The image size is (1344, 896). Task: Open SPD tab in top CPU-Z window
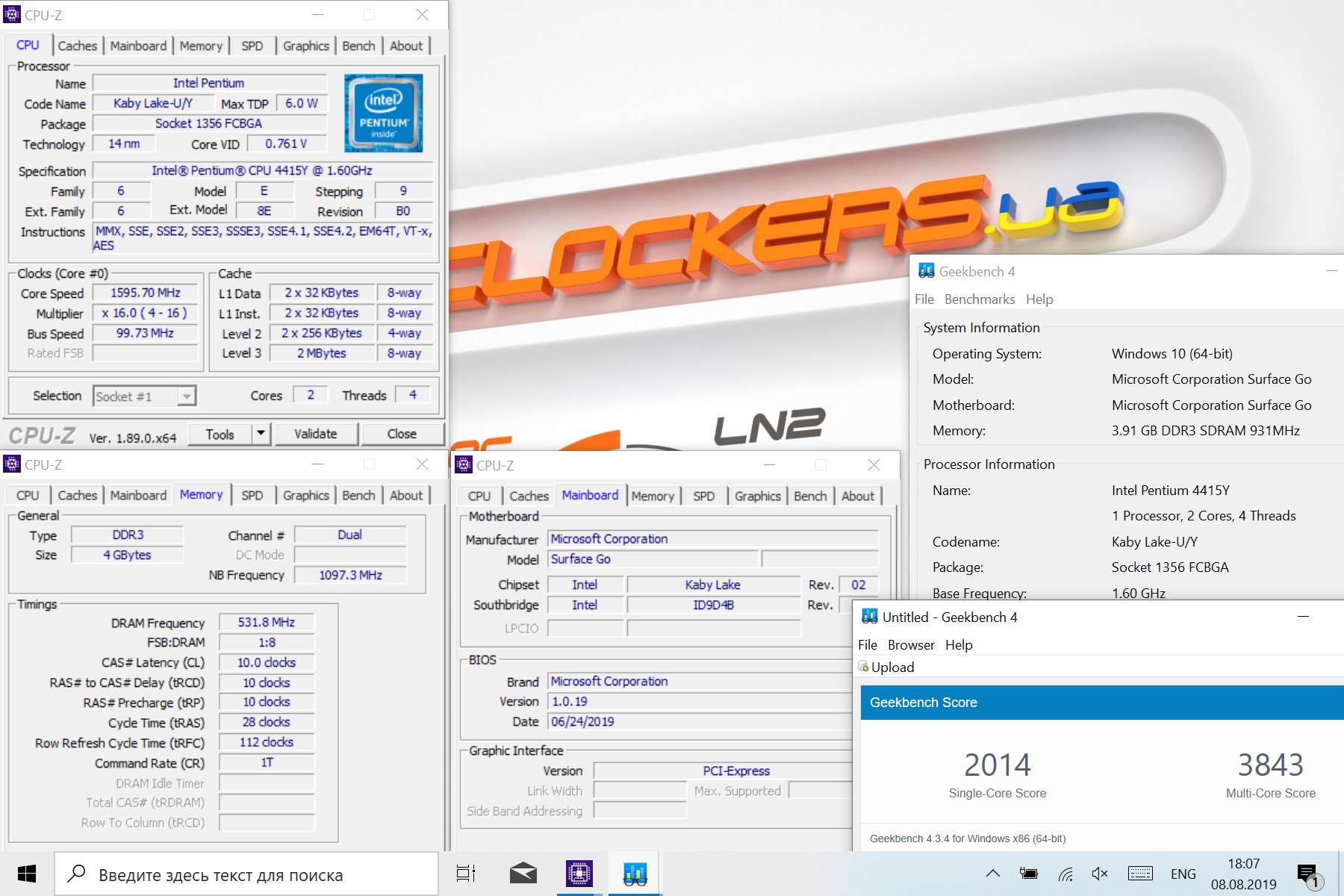(x=252, y=46)
